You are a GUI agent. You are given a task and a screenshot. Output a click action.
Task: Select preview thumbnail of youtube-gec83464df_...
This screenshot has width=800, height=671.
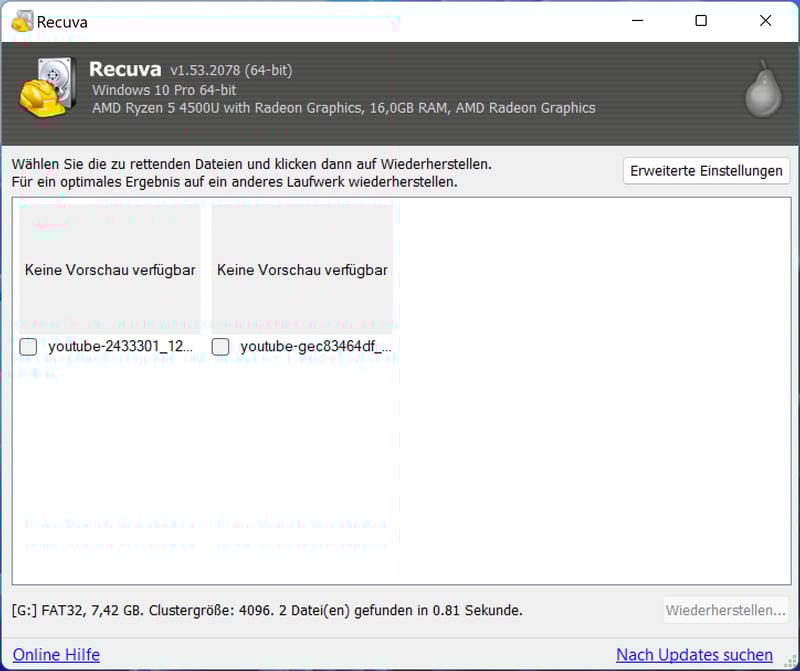click(302, 269)
